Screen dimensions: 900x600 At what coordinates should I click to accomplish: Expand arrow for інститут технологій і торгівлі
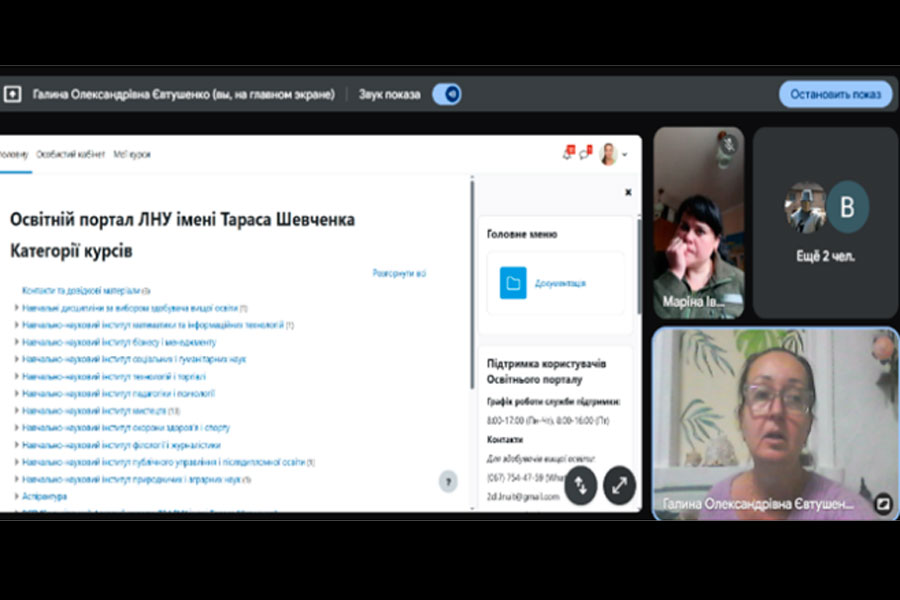coord(16,377)
